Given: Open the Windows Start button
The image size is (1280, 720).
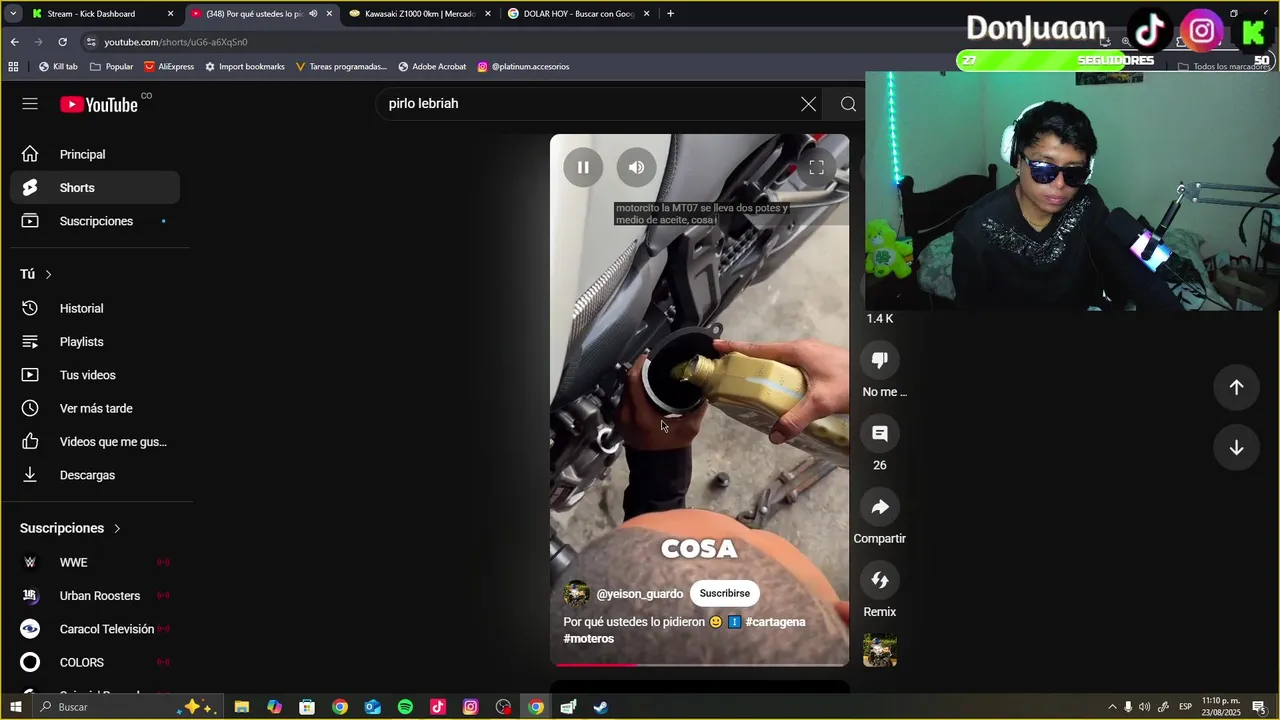Looking at the screenshot, I should point(15,707).
